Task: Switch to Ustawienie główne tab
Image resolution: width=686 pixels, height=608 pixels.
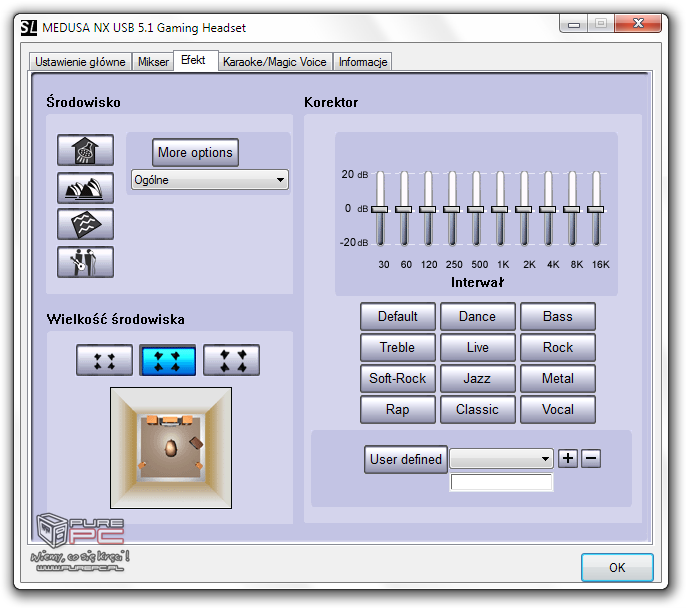Action: pyautogui.click(x=80, y=62)
